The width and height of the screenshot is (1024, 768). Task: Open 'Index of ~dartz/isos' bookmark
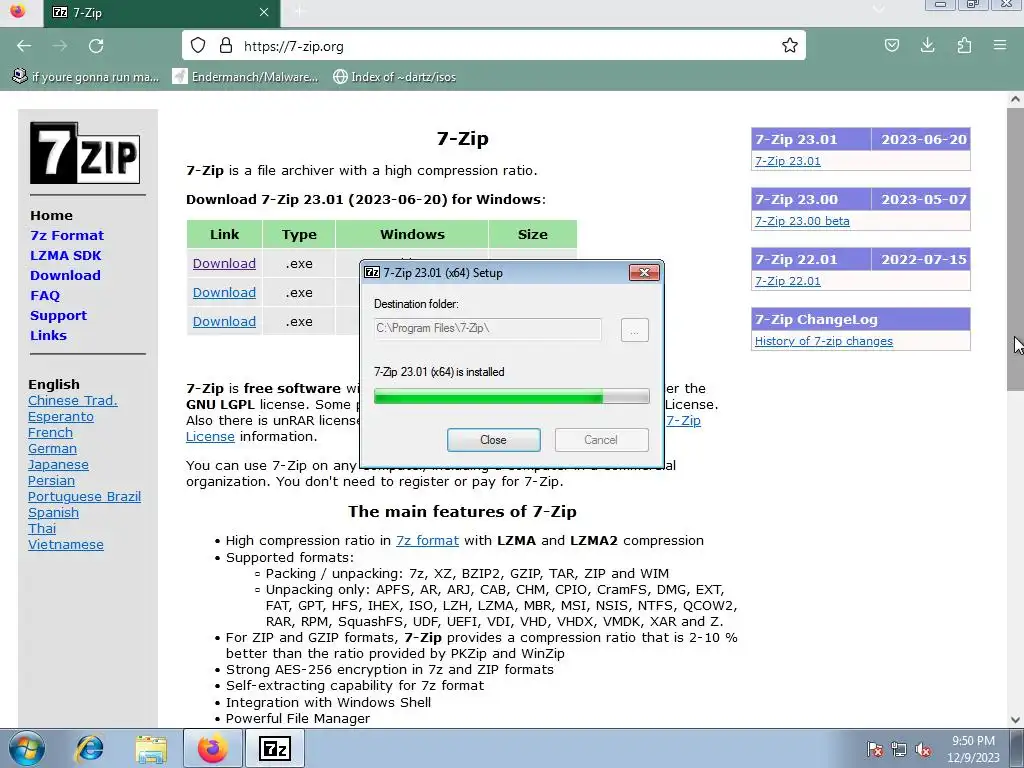pyautogui.click(x=394, y=77)
